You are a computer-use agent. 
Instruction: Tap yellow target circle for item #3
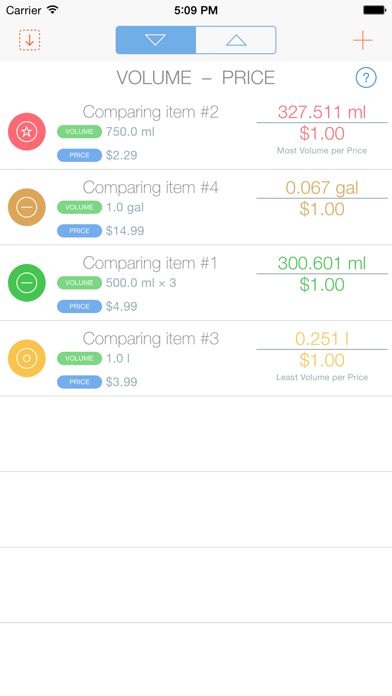click(x=27, y=358)
